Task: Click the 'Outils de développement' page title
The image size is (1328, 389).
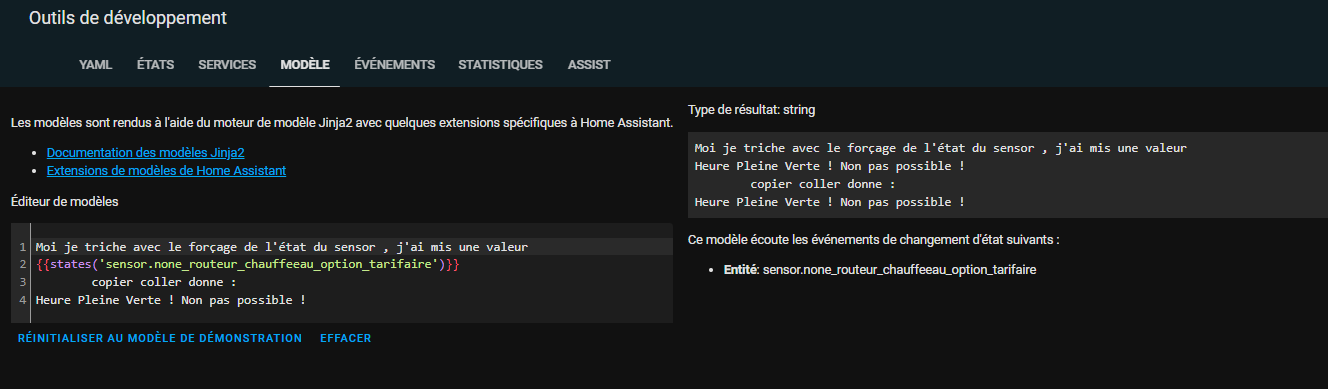Action: click(x=128, y=18)
